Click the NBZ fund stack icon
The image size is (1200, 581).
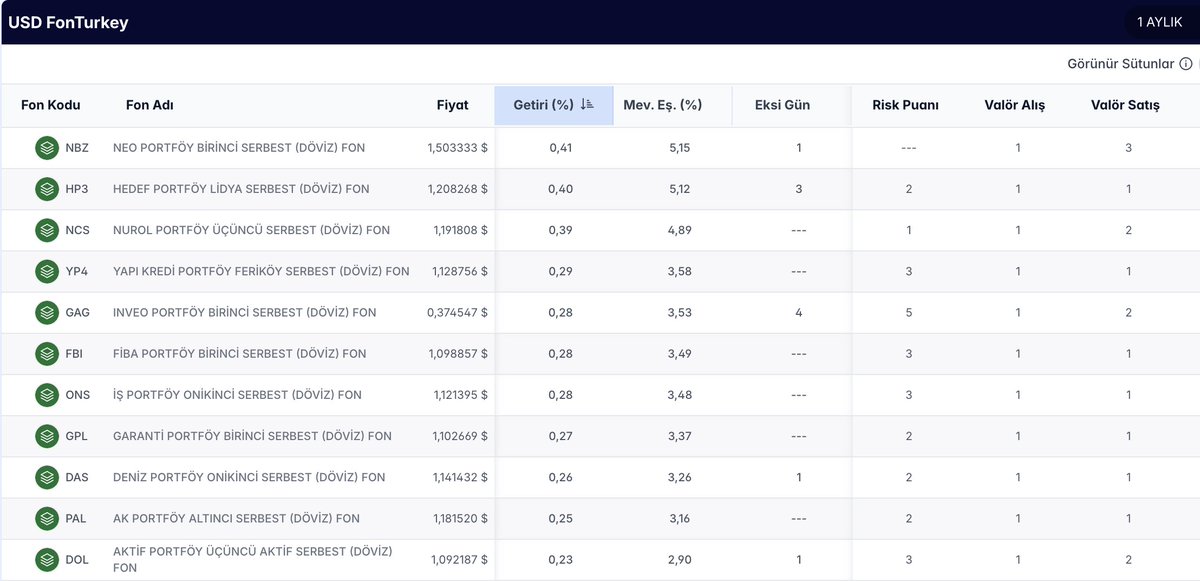point(47,148)
